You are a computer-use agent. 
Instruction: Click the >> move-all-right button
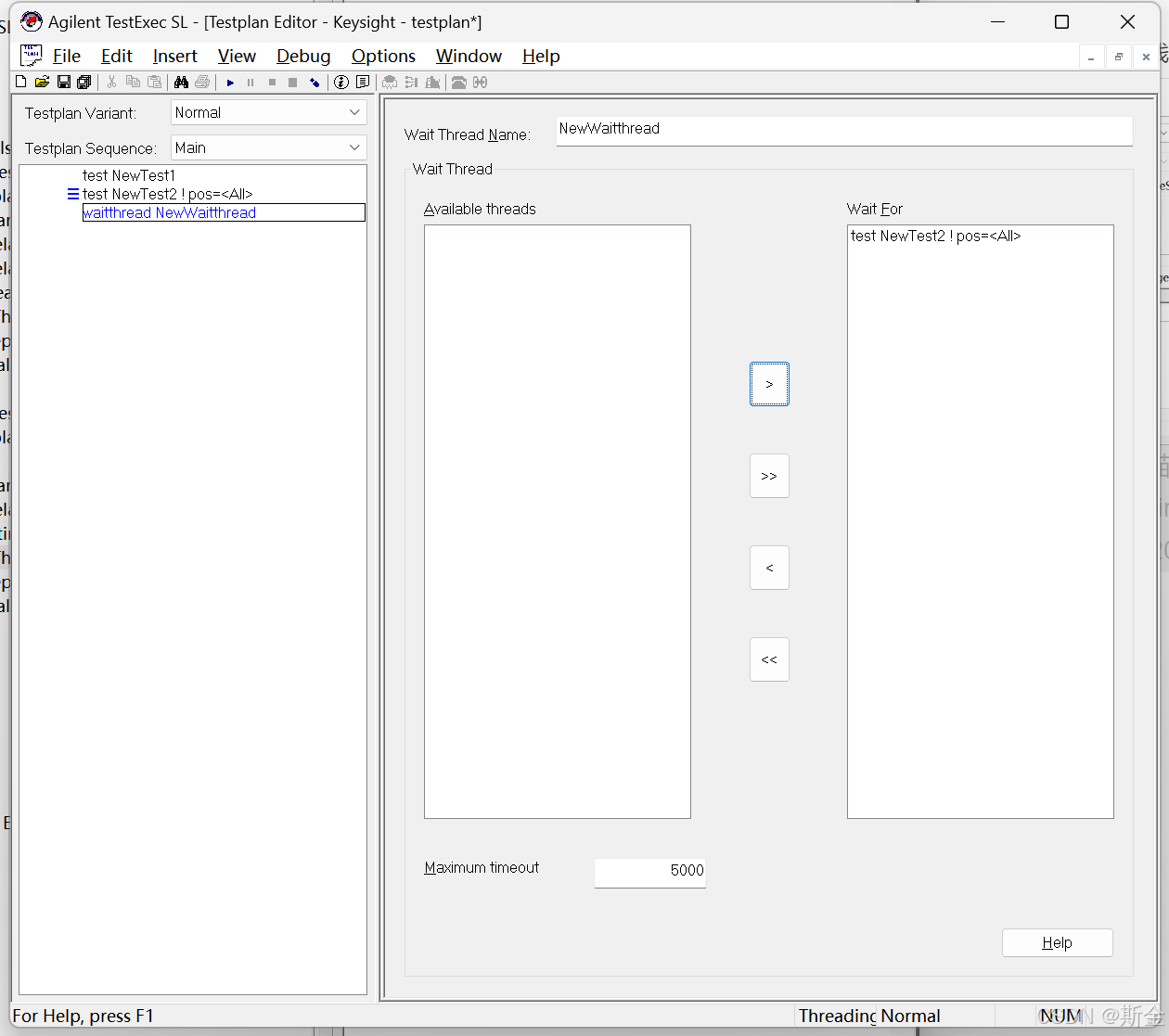point(769,476)
